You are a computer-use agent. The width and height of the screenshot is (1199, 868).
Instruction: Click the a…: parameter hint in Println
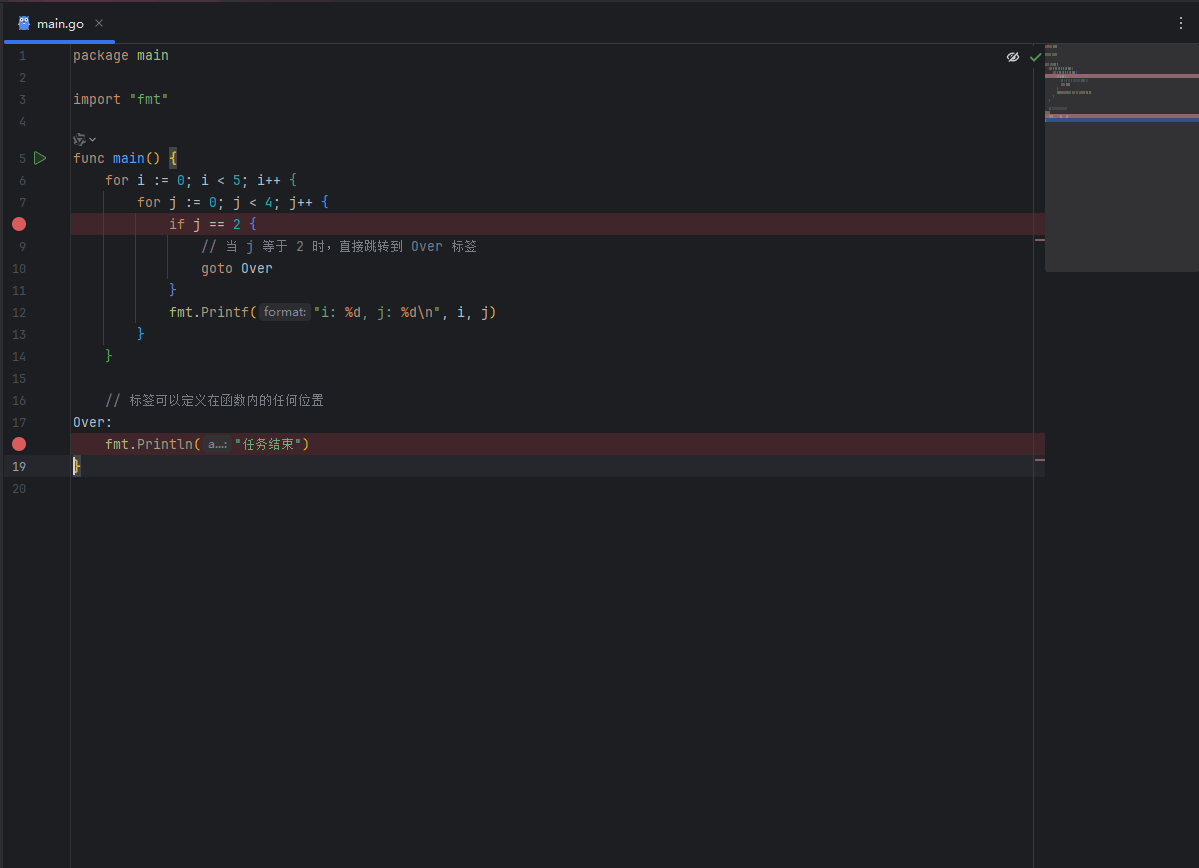click(218, 444)
